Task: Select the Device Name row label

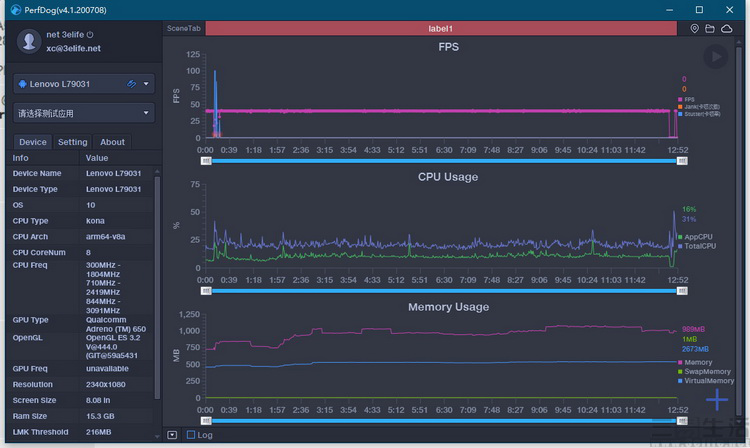Action: coord(37,173)
